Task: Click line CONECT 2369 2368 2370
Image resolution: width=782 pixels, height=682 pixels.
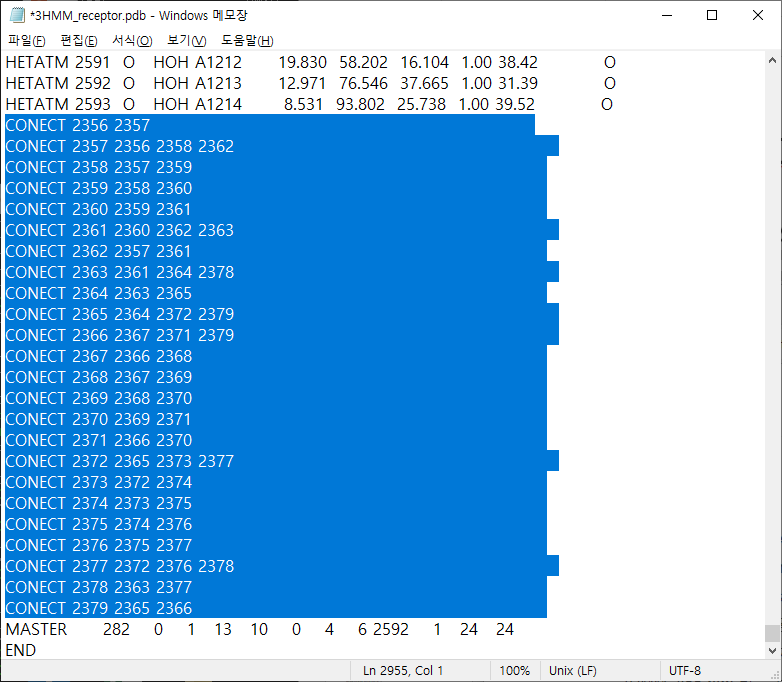Action: pos(99,398)
